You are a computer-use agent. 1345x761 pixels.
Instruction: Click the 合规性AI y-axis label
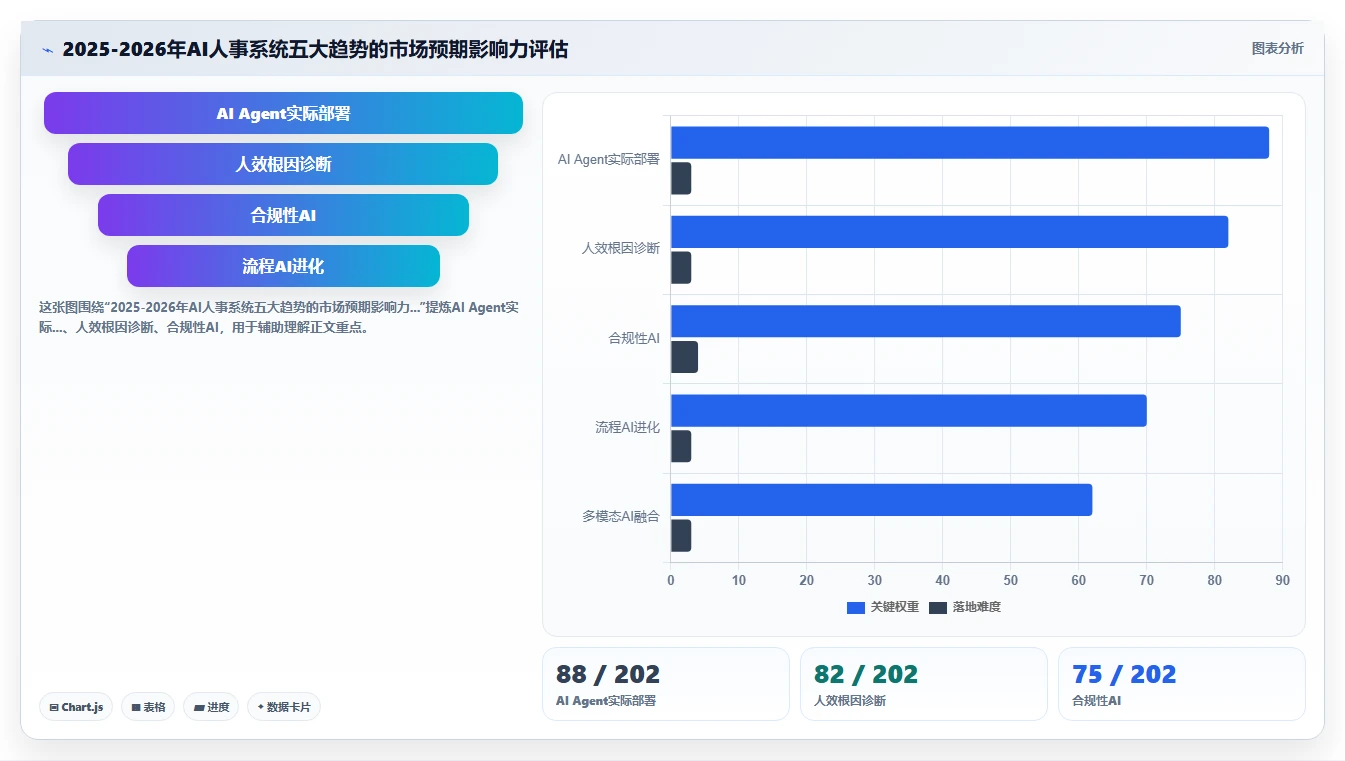coord(634,338)
